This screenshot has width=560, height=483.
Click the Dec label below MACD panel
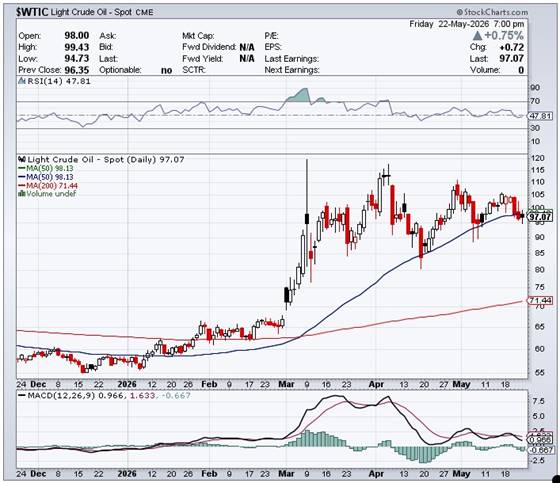[x=38, y=474]
